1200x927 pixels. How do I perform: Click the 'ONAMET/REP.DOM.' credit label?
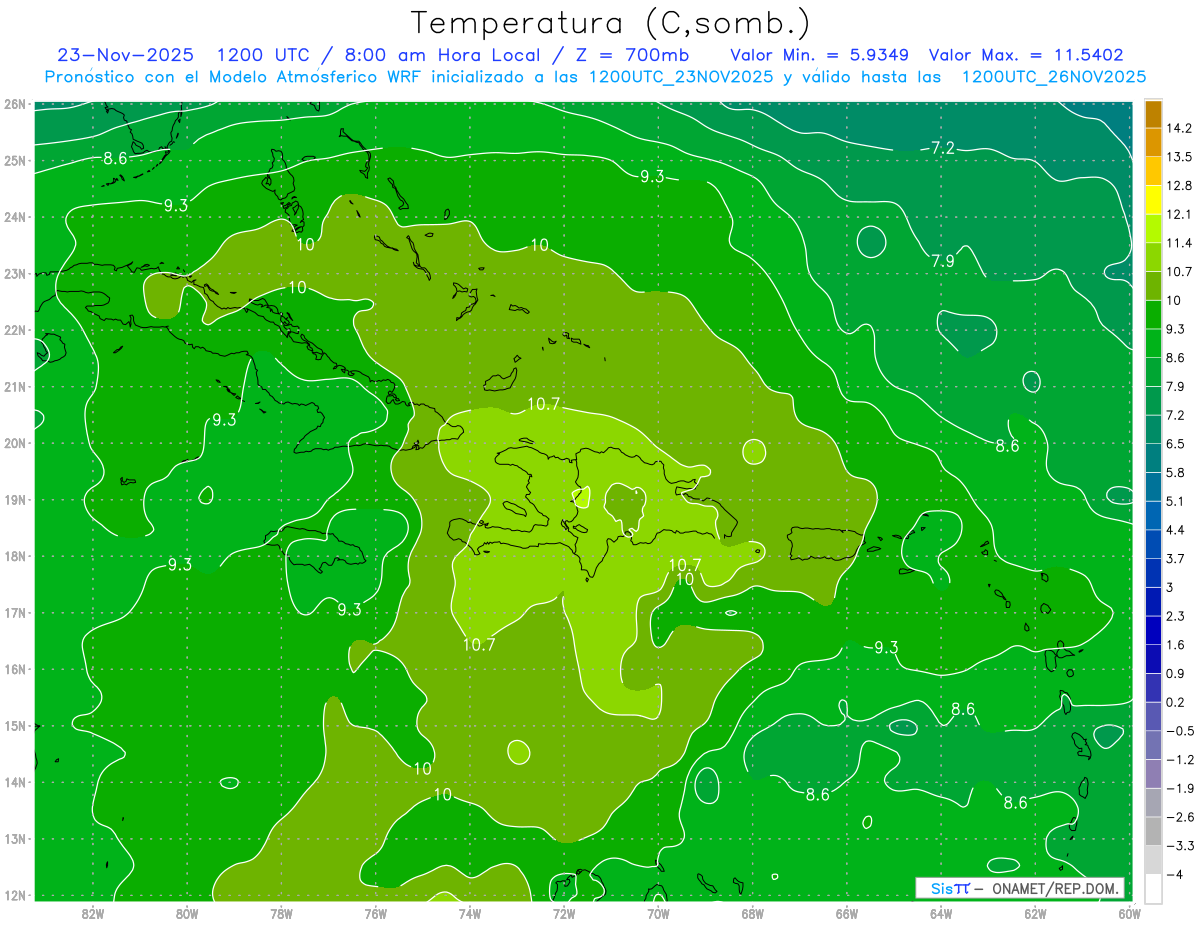(1055, 888)
